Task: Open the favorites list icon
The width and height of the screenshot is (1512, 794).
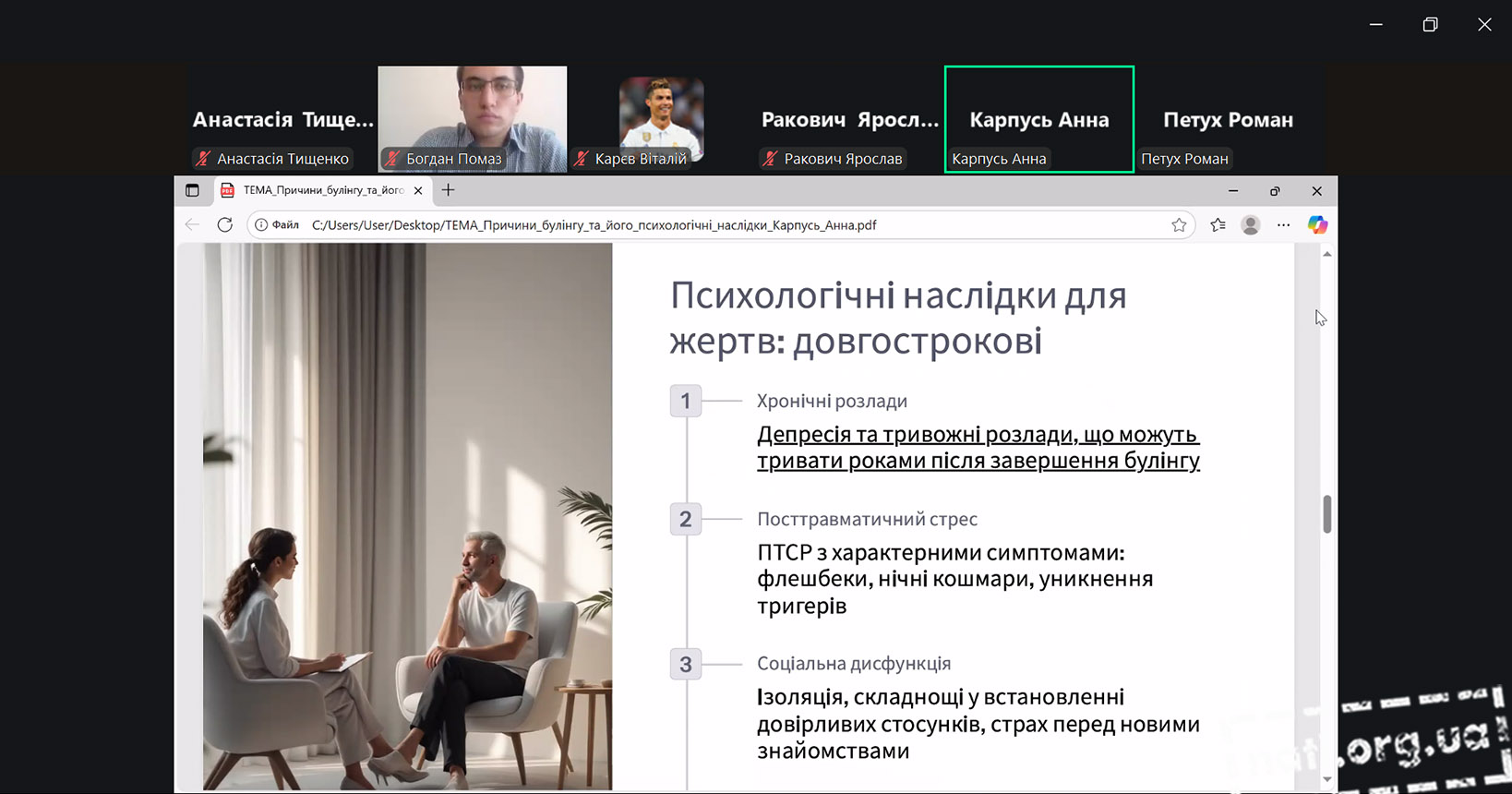Action: [x=1218, y=224]
